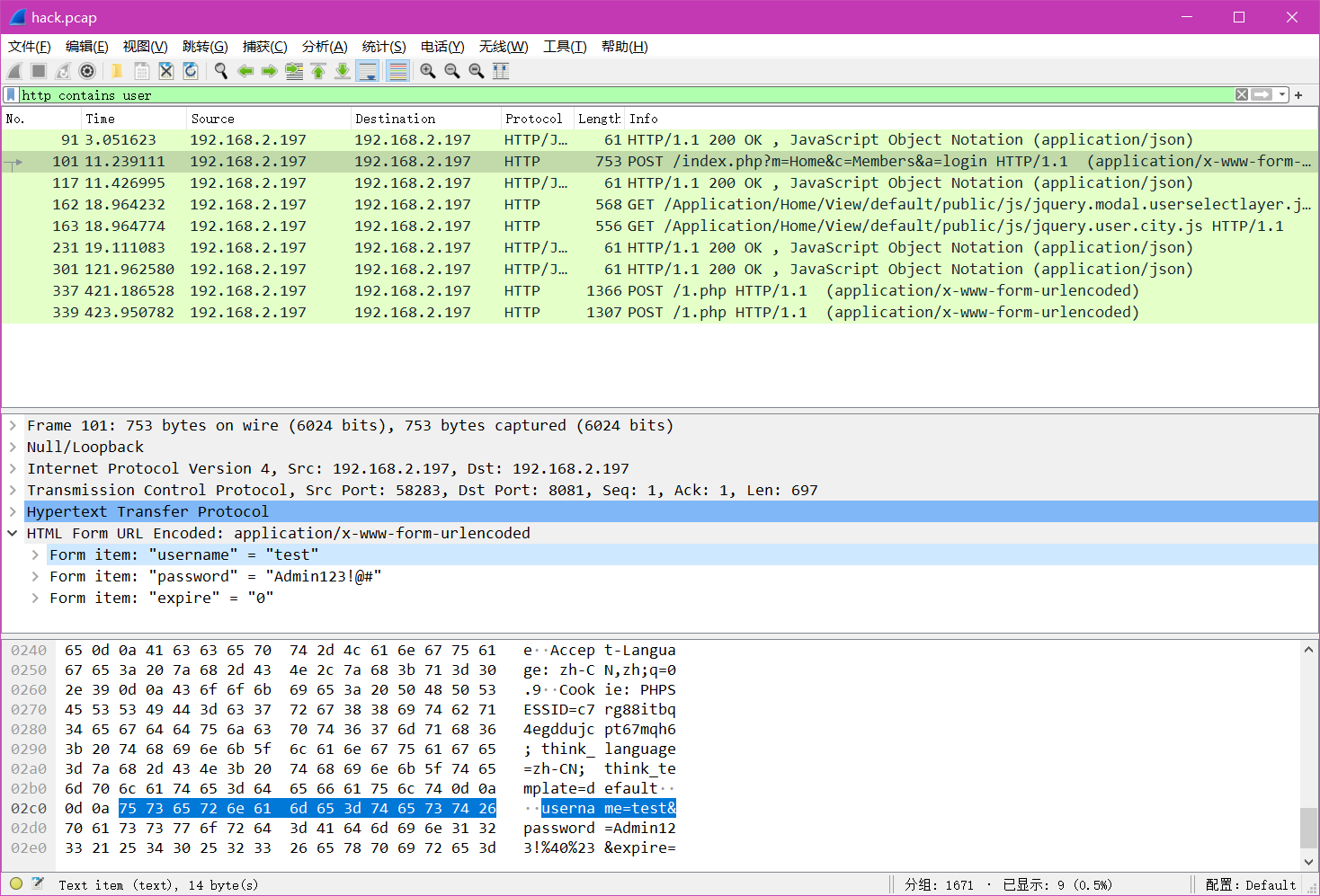Sort by the Info column header
Image resolution: width=1320 pixels, height=896 pixels.
972,119
